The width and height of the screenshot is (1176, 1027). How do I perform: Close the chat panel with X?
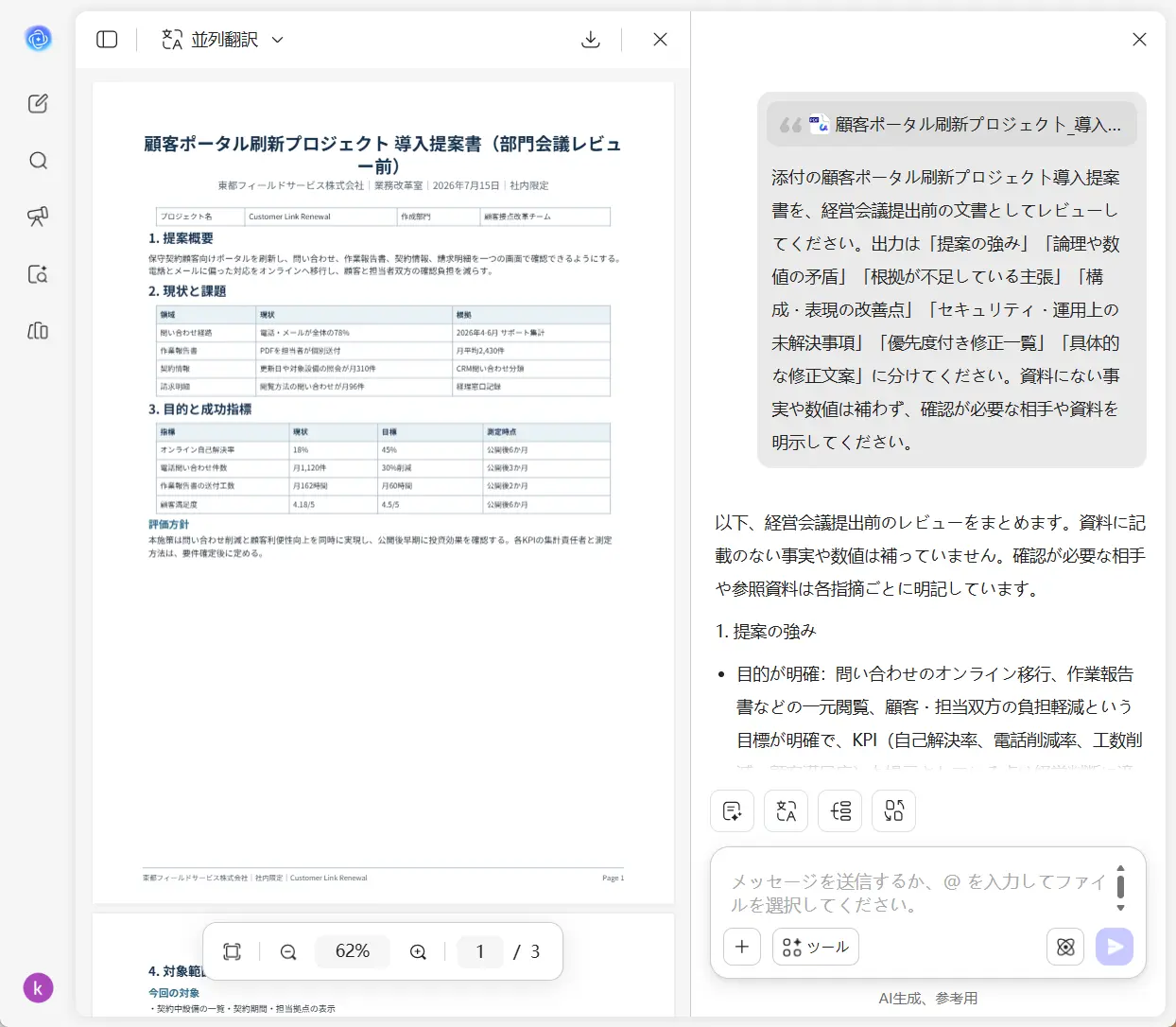pos(1139,40)
